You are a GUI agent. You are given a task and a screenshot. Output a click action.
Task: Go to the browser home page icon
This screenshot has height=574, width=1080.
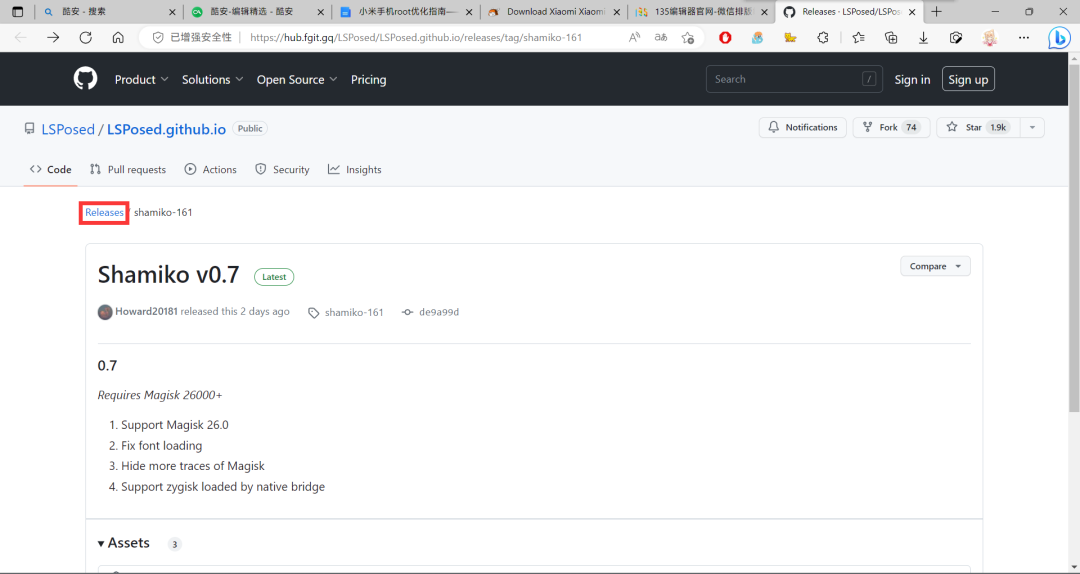118,37
